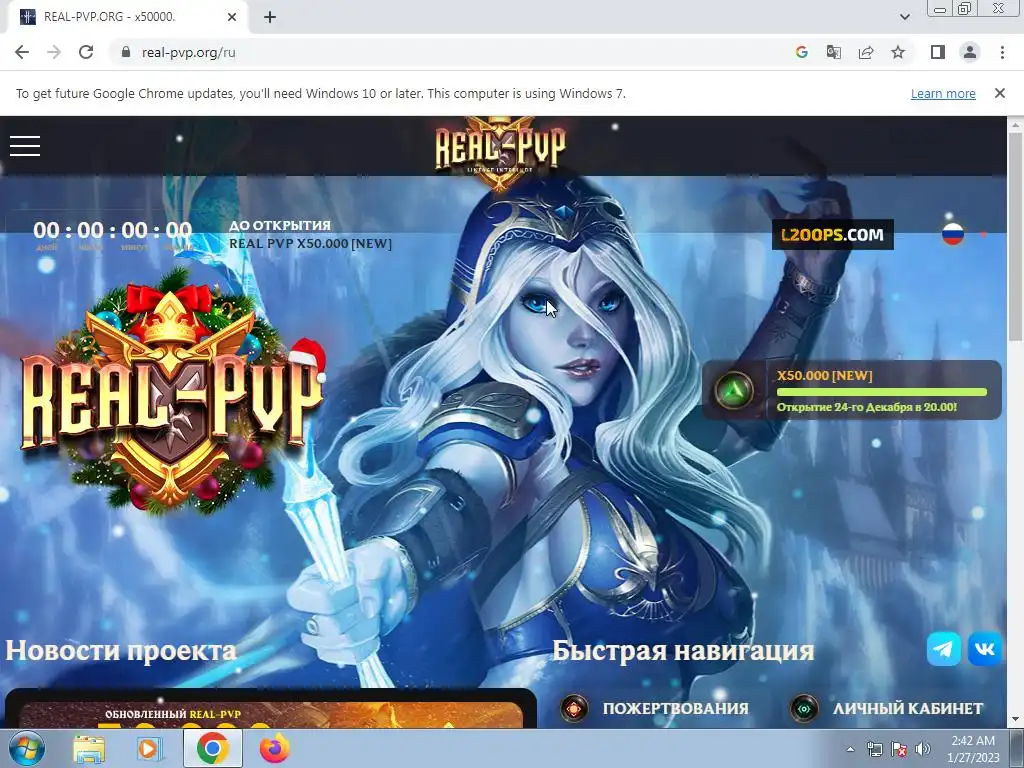The width and height of the screenshot is (1024, 768).
Task: Expand the Russian flag language selector
Action: click(953, 234)
